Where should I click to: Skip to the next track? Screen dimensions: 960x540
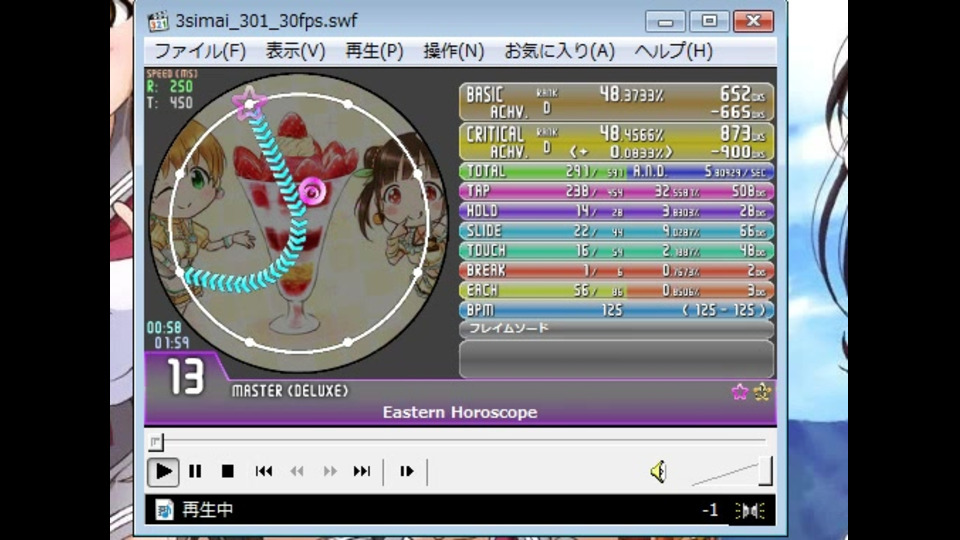click(x=362, y=471)
